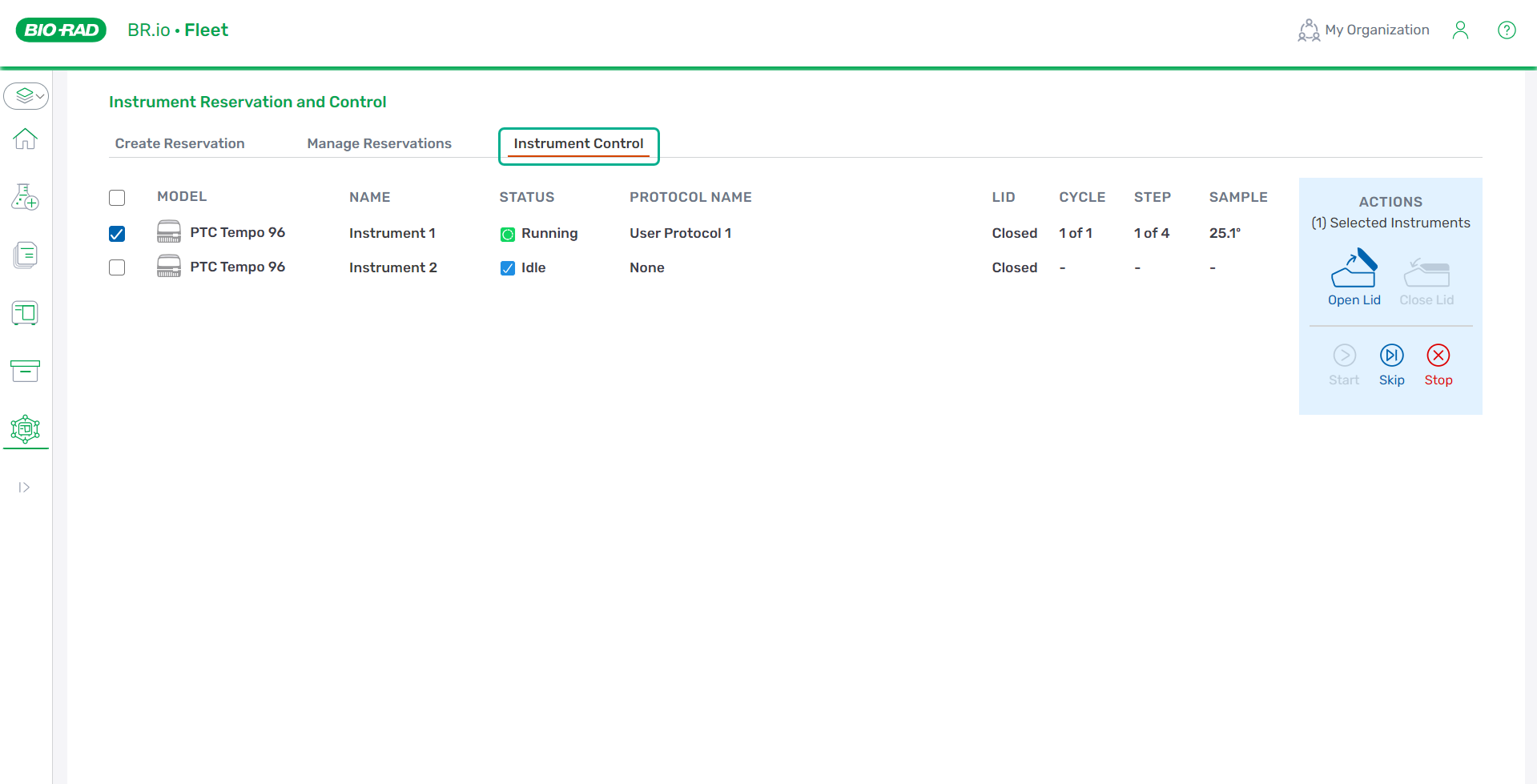Screen dimensions: 1537x784
Task: Click the Bio-Rad logo
Action: [61, 30]
